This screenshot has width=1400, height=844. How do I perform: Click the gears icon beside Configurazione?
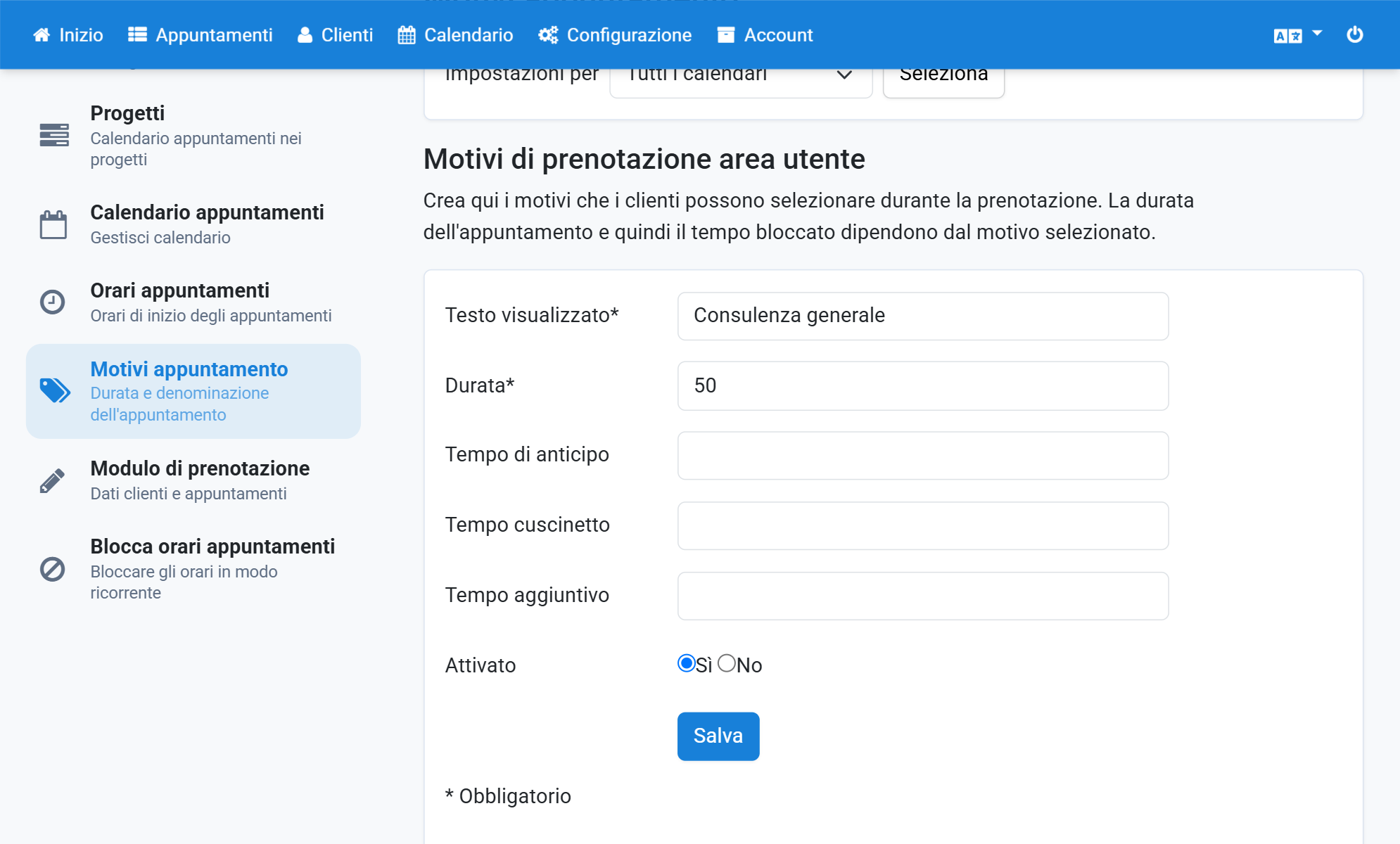tap(548, 35)
